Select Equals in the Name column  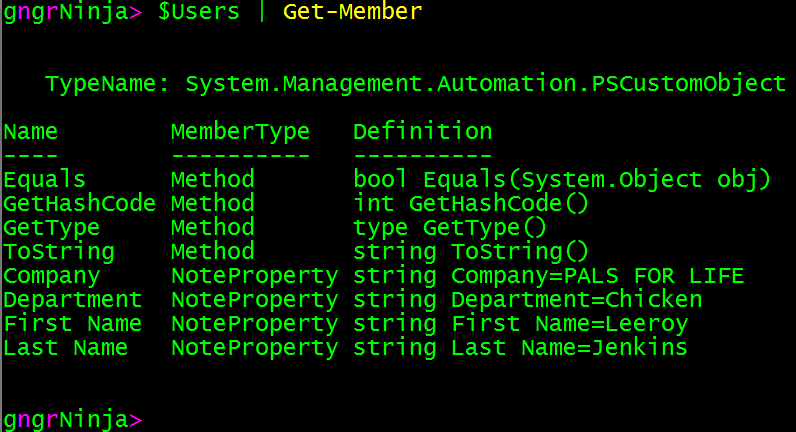pyautogui.click(x=38, y=180)
